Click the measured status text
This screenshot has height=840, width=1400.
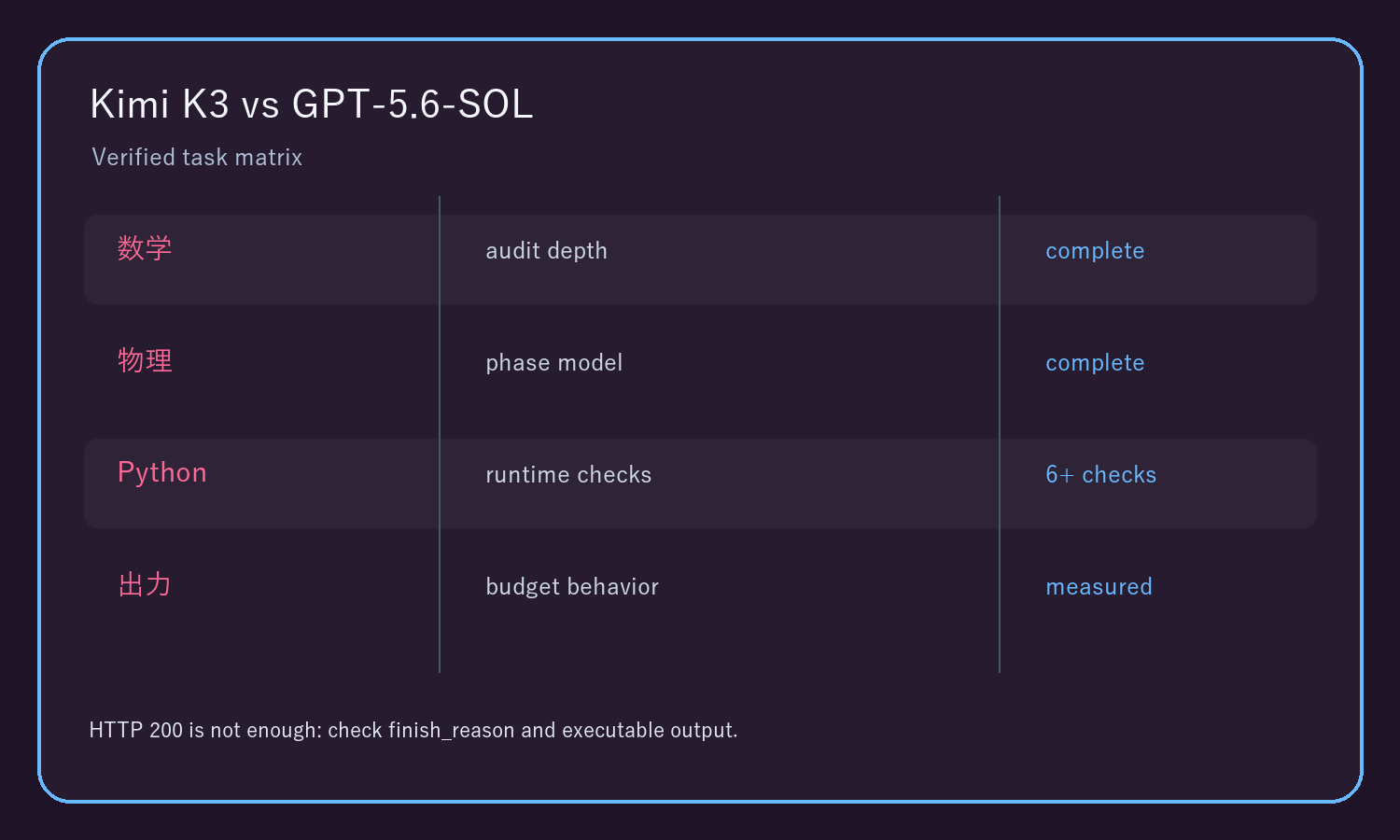pos(1099,587)
